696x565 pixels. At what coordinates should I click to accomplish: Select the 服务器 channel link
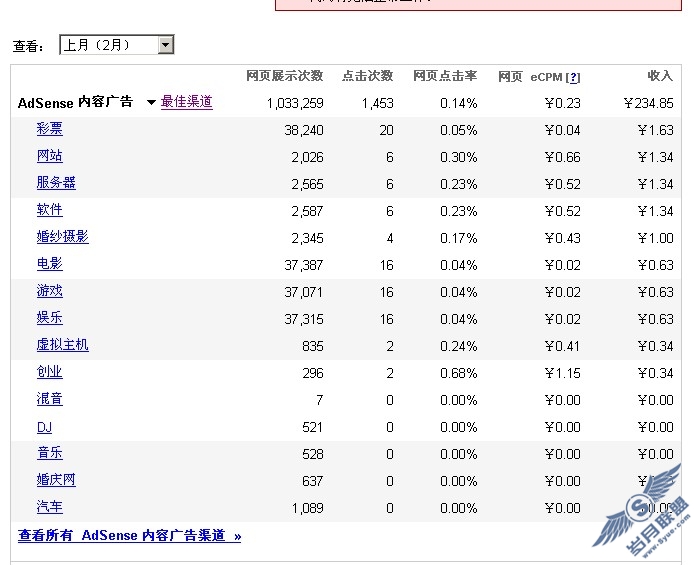(56, 183)
